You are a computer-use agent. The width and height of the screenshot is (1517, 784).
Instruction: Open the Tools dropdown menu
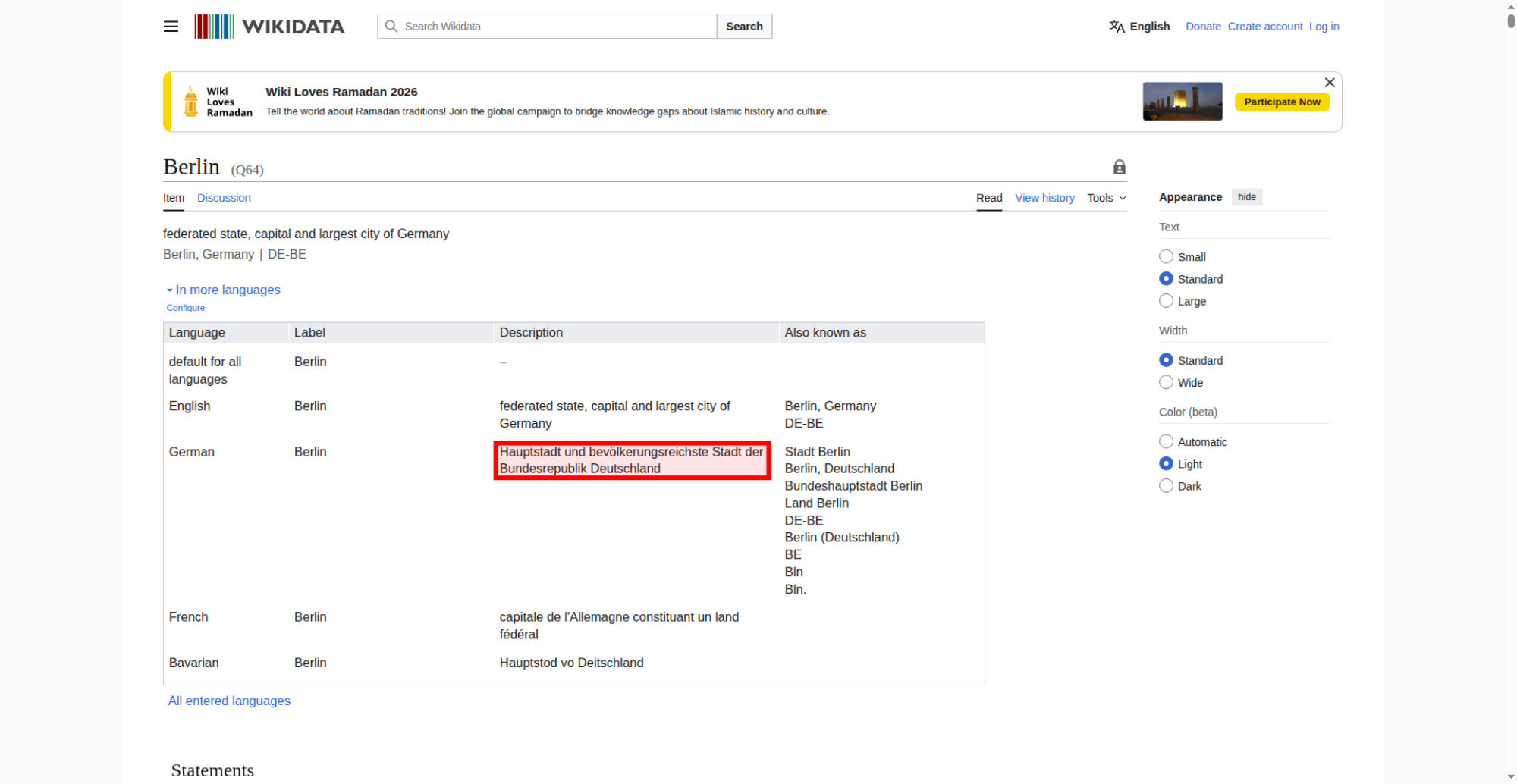coord(1106,198)
